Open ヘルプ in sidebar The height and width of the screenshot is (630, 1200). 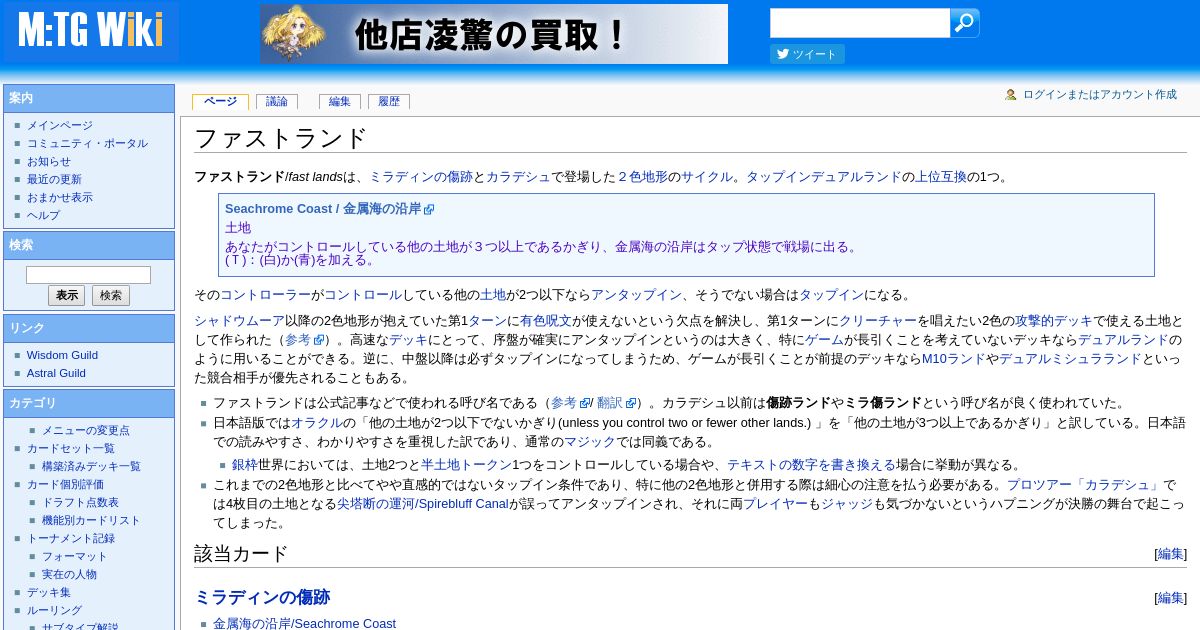[43, 216]
